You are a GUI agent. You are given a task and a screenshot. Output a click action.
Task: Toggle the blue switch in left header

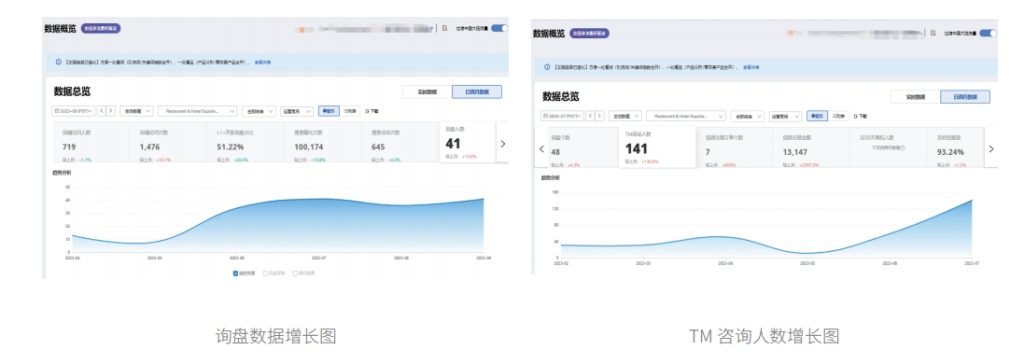[x=500, y=28]
